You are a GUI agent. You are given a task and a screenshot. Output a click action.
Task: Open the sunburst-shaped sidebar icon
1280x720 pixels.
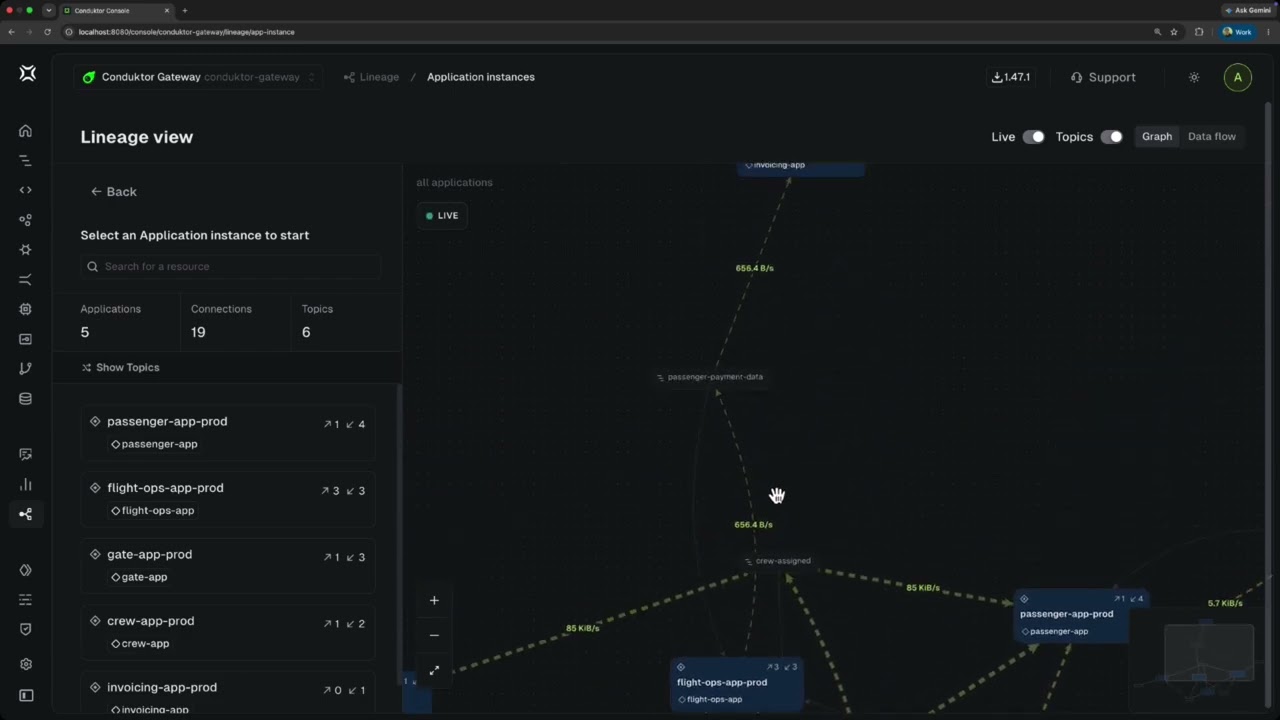26,250
